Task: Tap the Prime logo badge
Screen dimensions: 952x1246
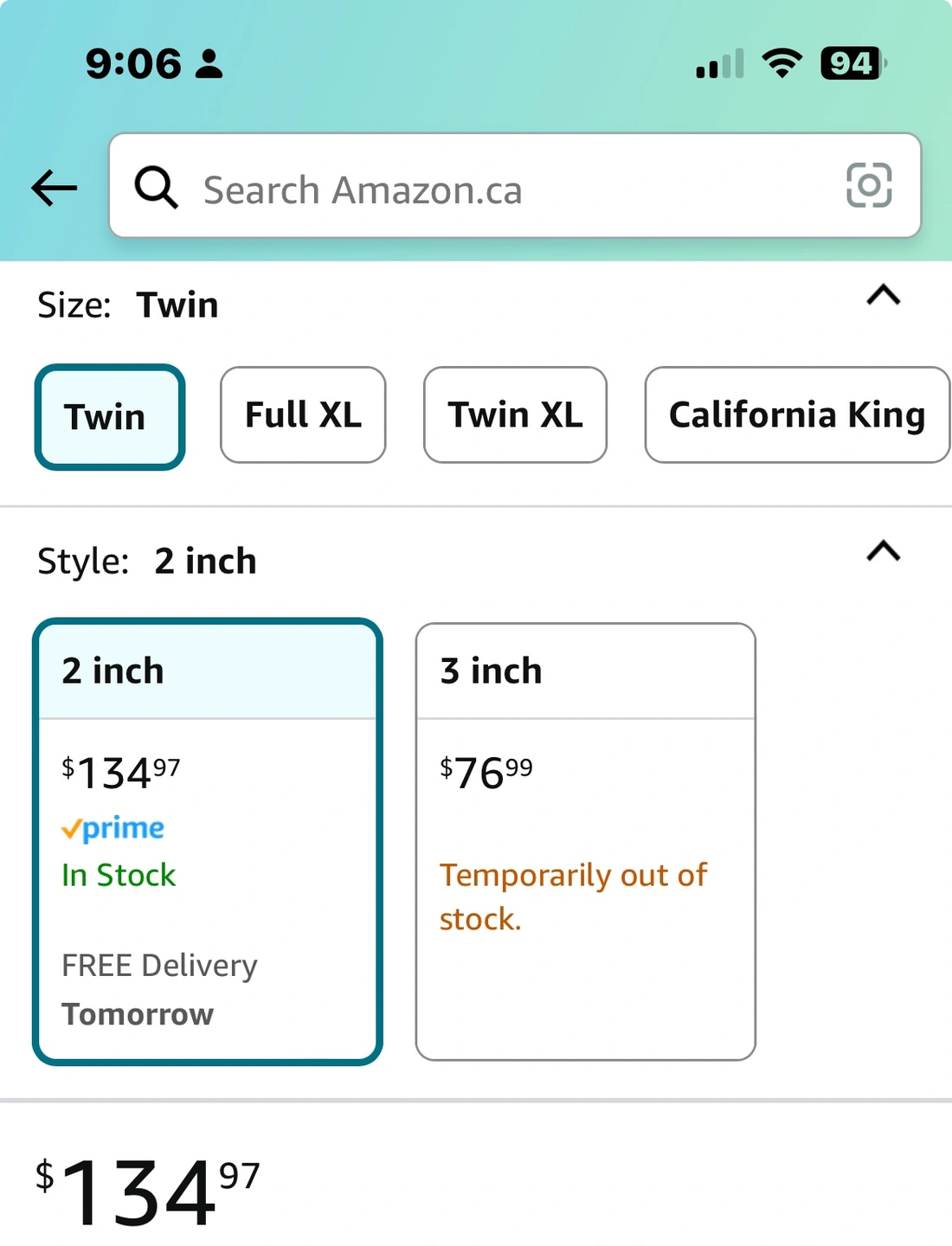Action: [113, 829]
